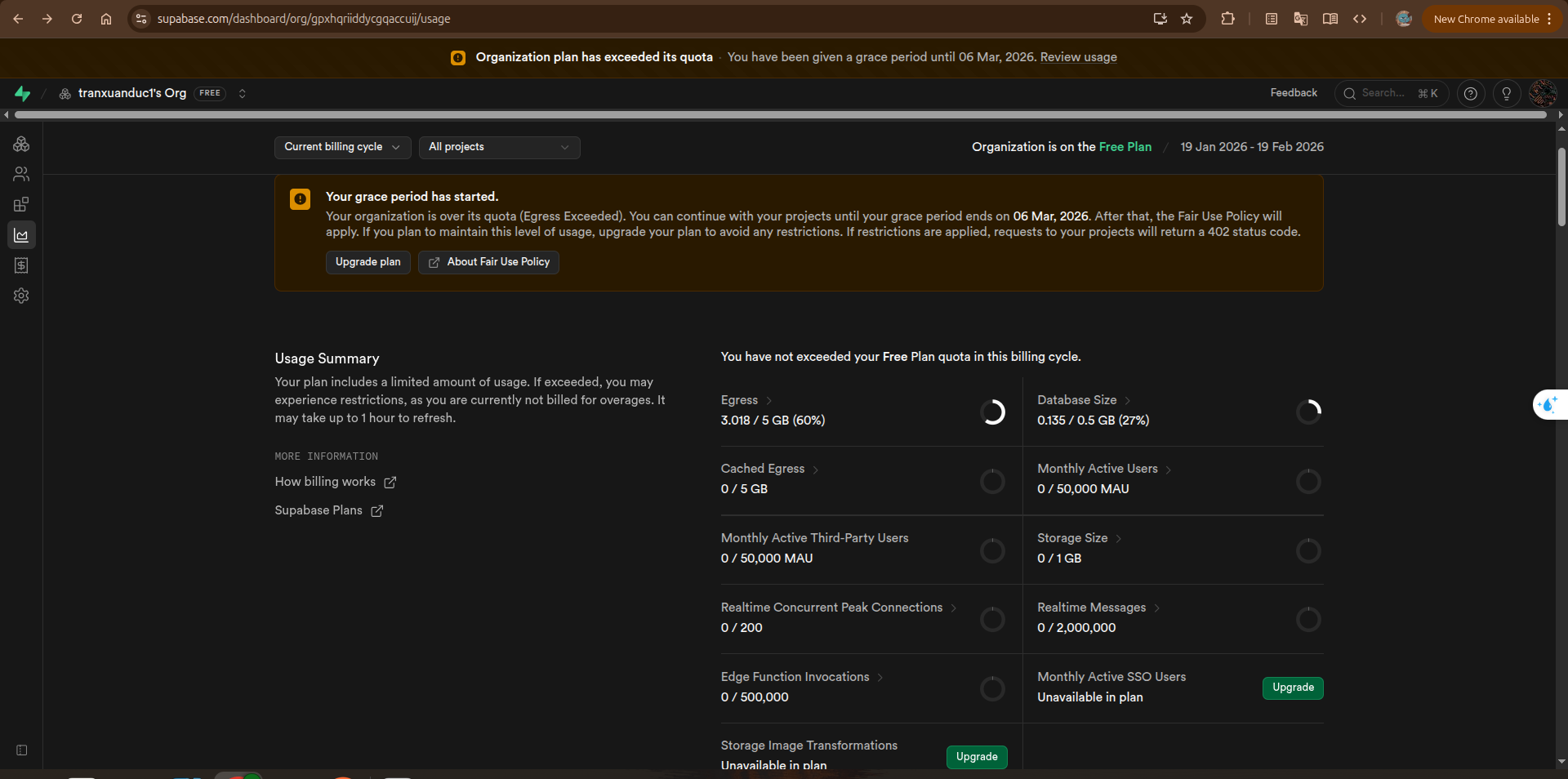Open the Billing invoice sidebar icon
This screenshot has height=779, width=1568.
click(x=22, y=265)
